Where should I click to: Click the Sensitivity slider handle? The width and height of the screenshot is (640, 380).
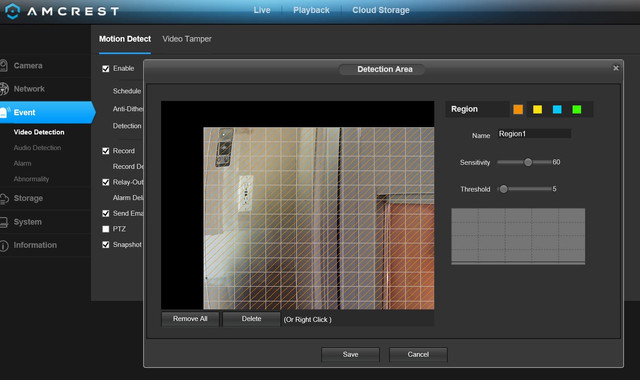click(x=528, y=162)
